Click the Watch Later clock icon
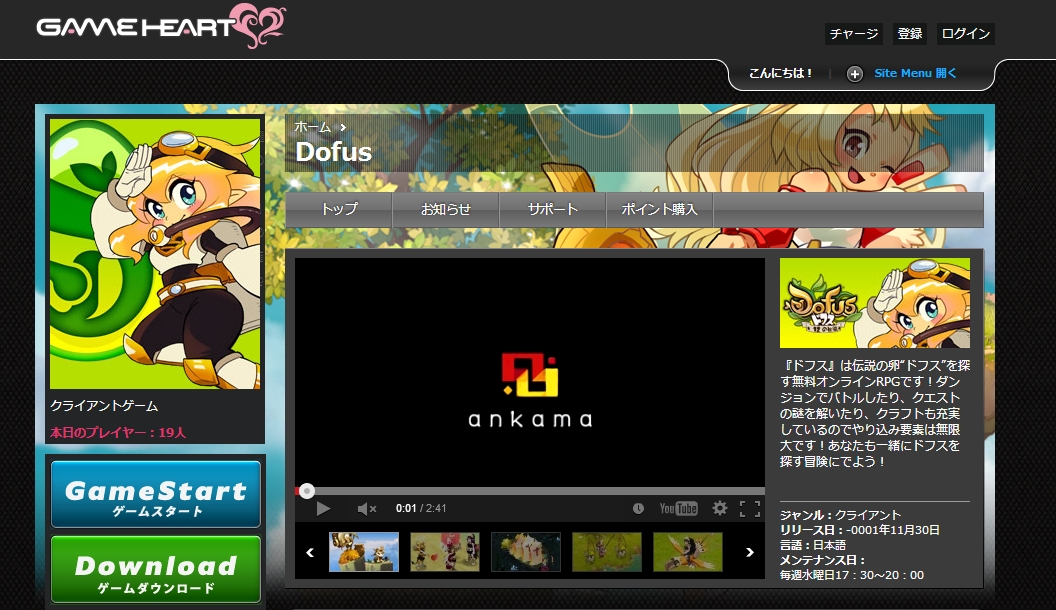The image size is (1056, 610). tap(638, 509)
